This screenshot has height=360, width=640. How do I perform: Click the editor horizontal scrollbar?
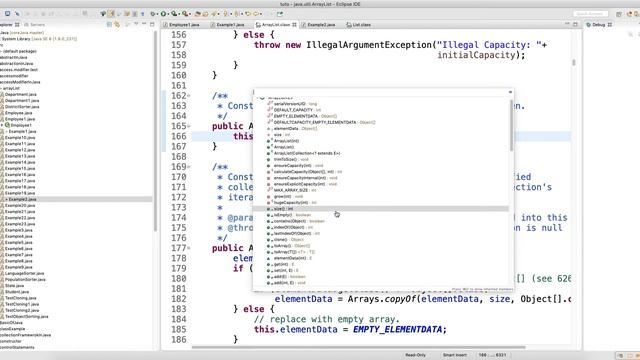[x=358, y=347]
